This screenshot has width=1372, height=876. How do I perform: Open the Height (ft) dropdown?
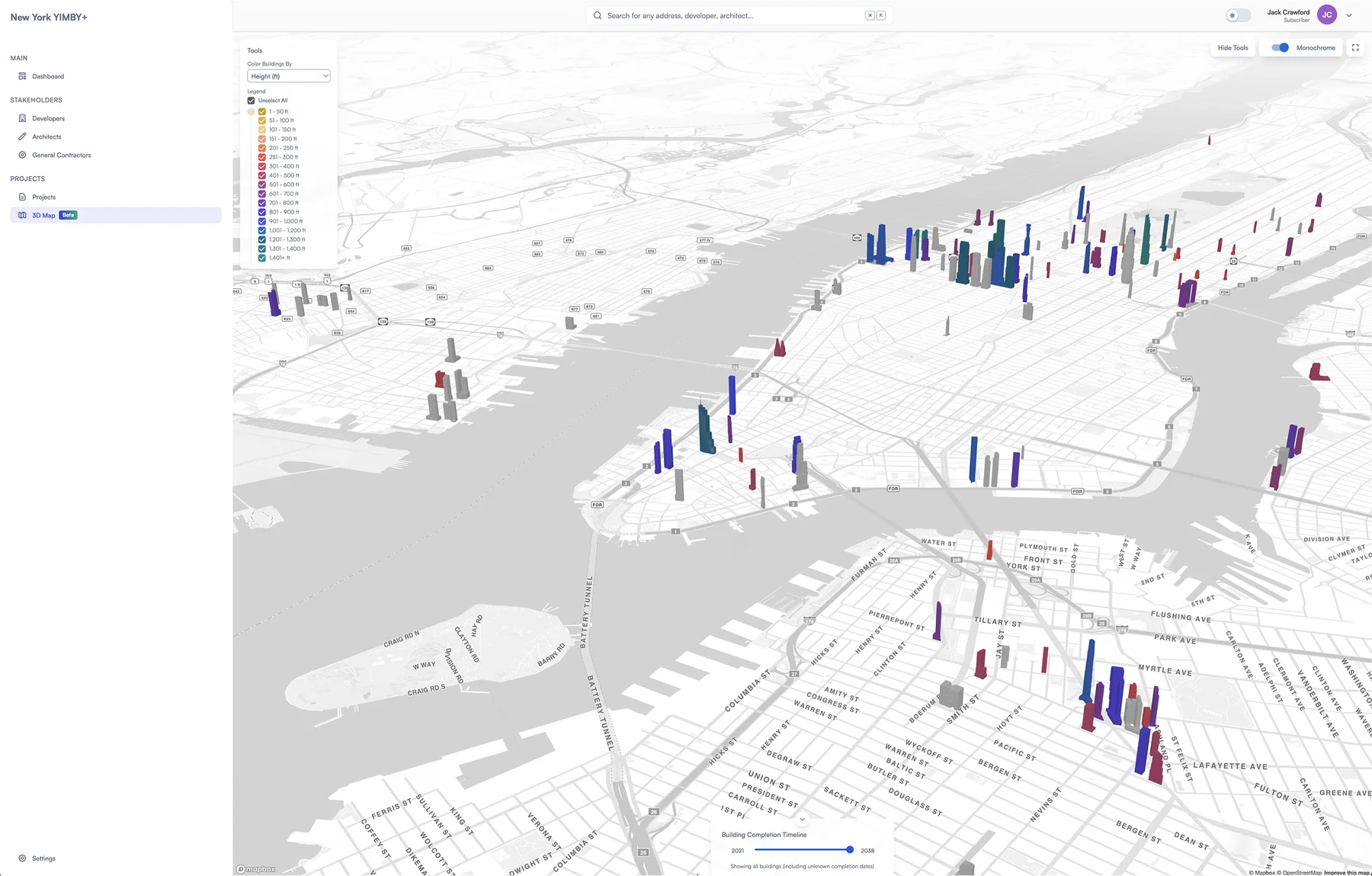[289, 76]
